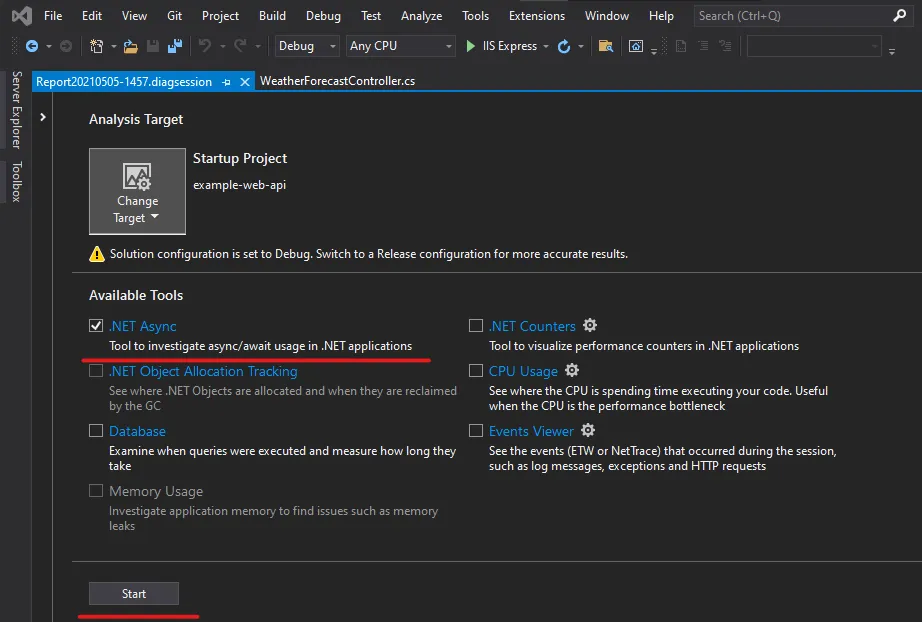Open the Edit menu
This screenshot has width=922, height=622.
click(x=92, y=16)
